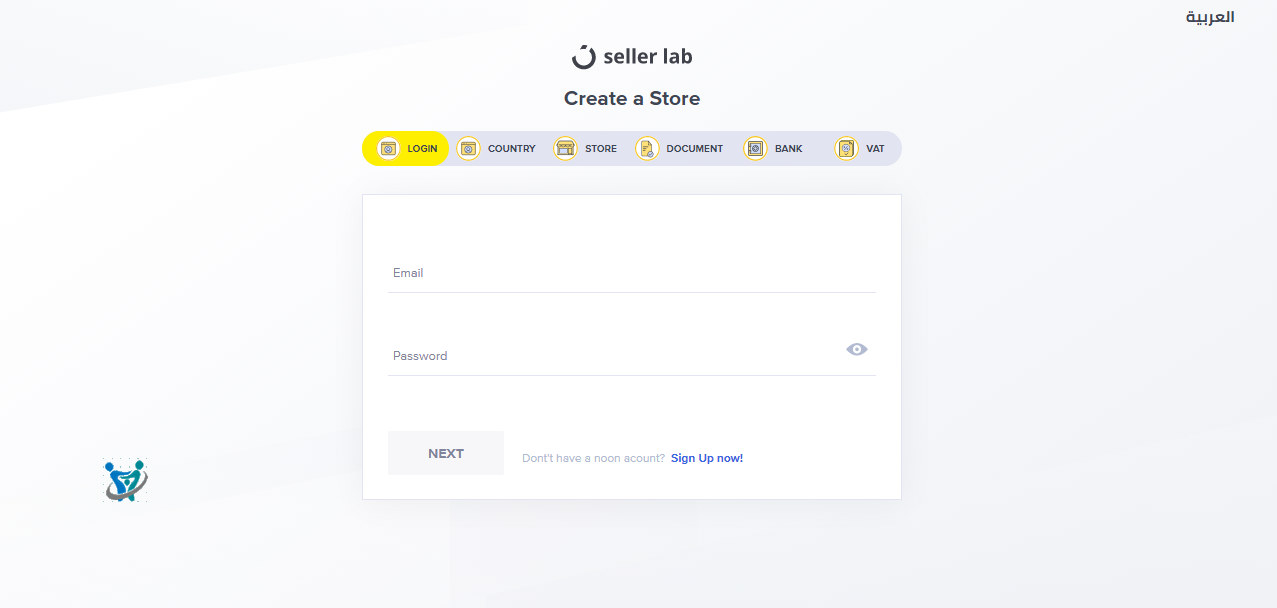Focus the Password input field
Viewport: 1277px width, 608px height.
610,356
